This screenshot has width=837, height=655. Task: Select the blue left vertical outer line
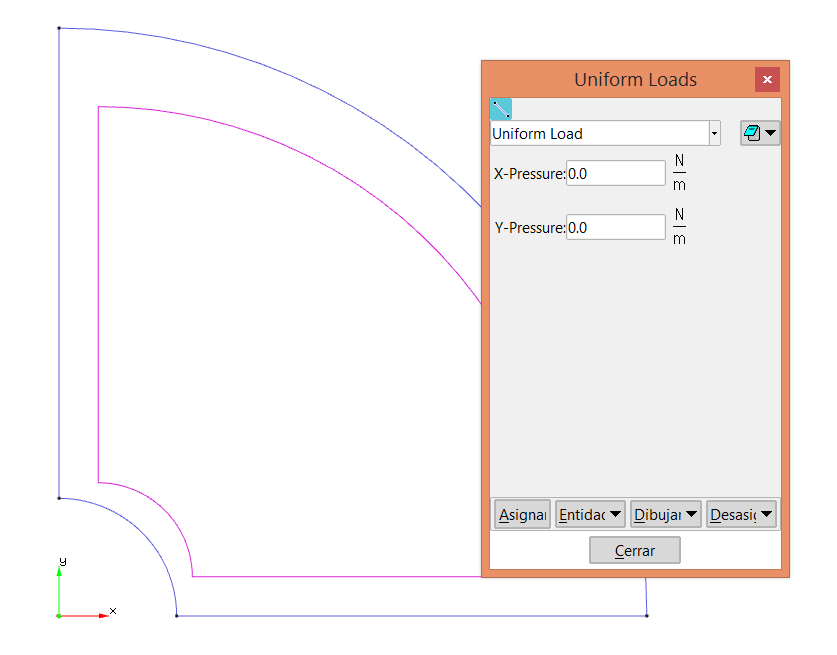pos(59,260)
